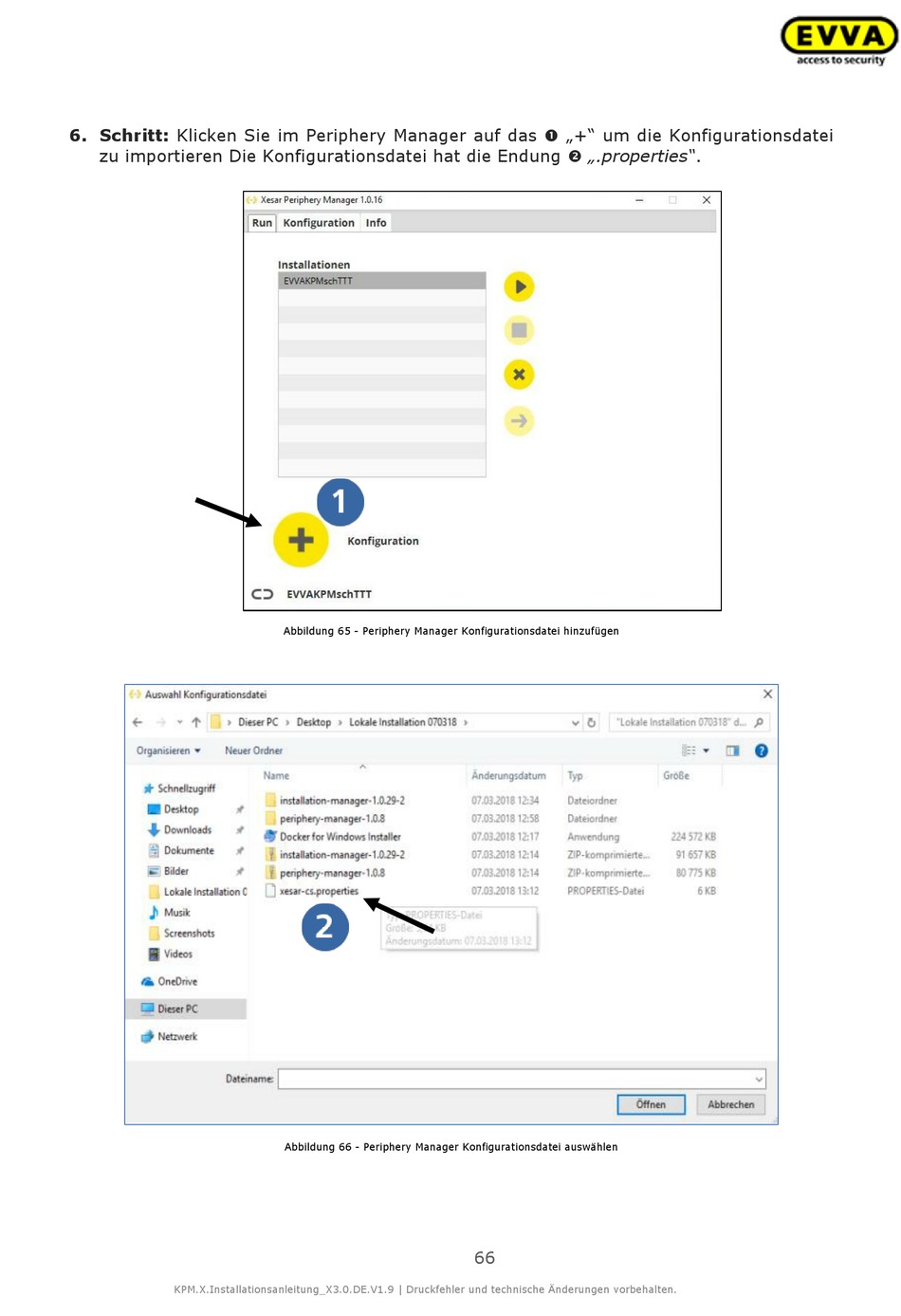The image size is (901, 1316).
Task: Expand the view options dropdown arrow
Action: [706, 751]
